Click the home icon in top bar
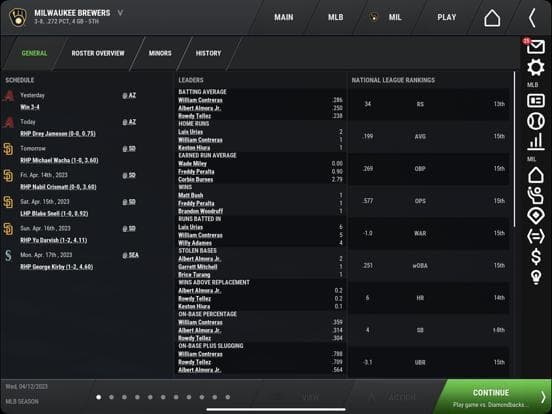552x414 pixels. [492, 18]
